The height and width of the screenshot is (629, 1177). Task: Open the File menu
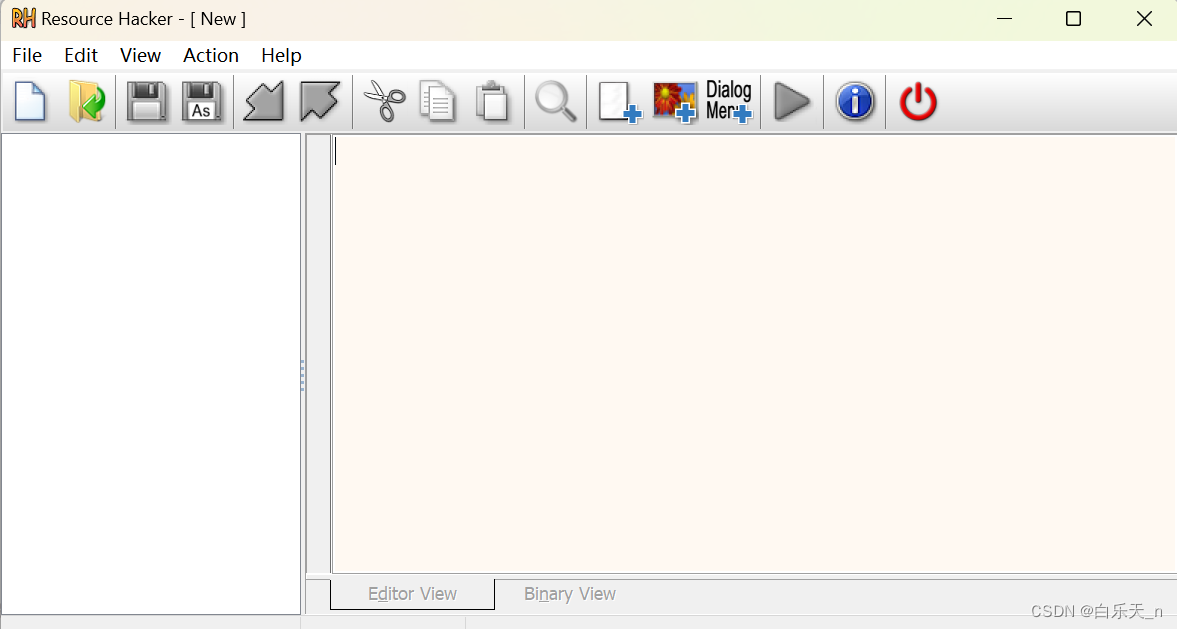pos(27,56)
